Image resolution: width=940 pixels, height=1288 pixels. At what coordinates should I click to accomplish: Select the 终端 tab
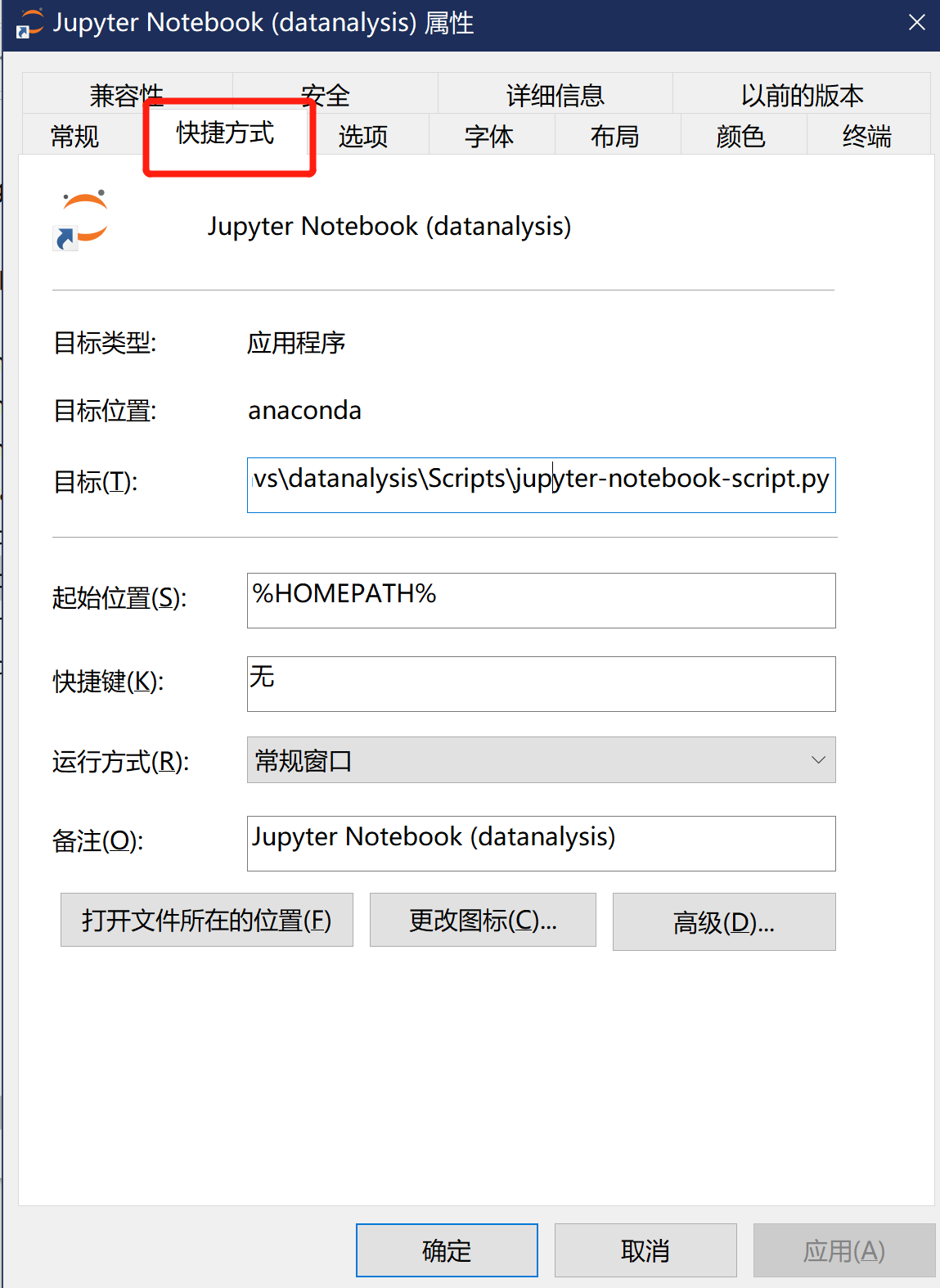point(867,136)
